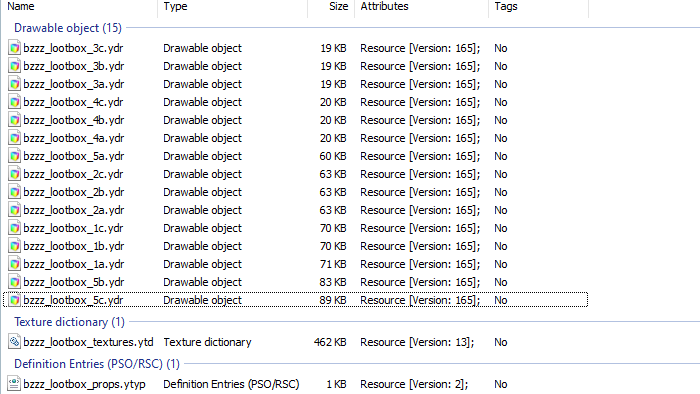Click the bzzz_lootbox_5a.ydr file icon

[14, 156]
